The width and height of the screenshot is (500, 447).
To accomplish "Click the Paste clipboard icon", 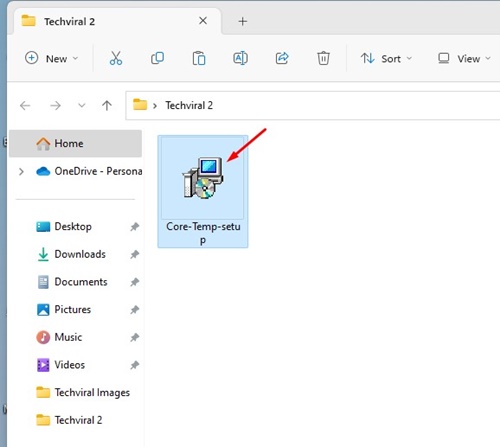I will pos(199,58).
